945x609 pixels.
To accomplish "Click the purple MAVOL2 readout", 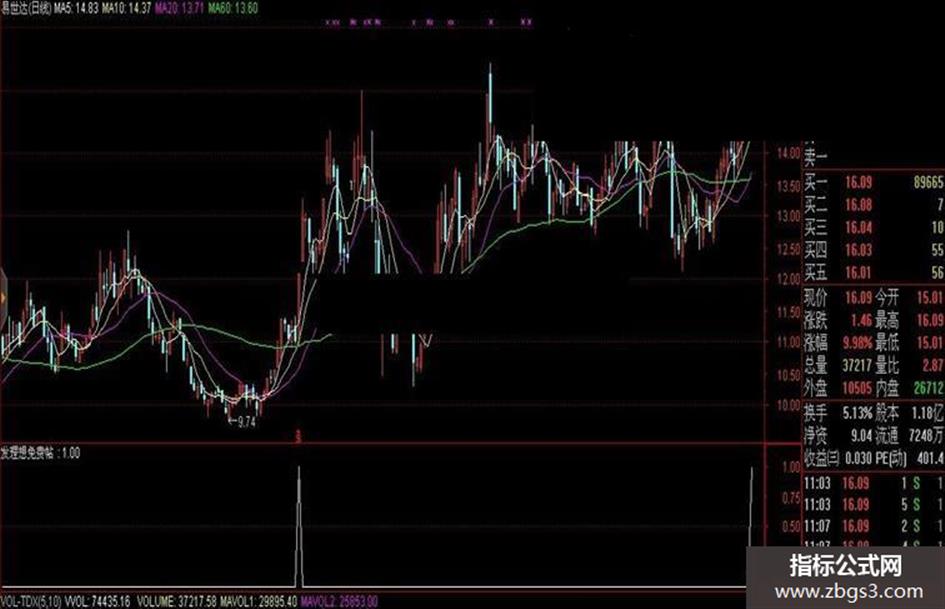I will [339, 602].
